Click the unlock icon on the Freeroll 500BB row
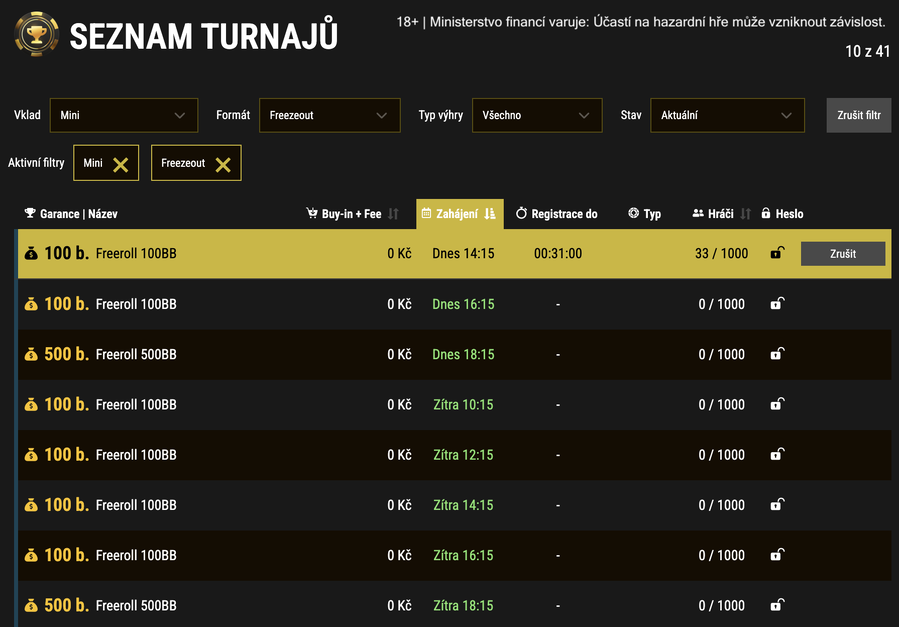Screen dimensions: 899x627 click(x=776, y=354)
